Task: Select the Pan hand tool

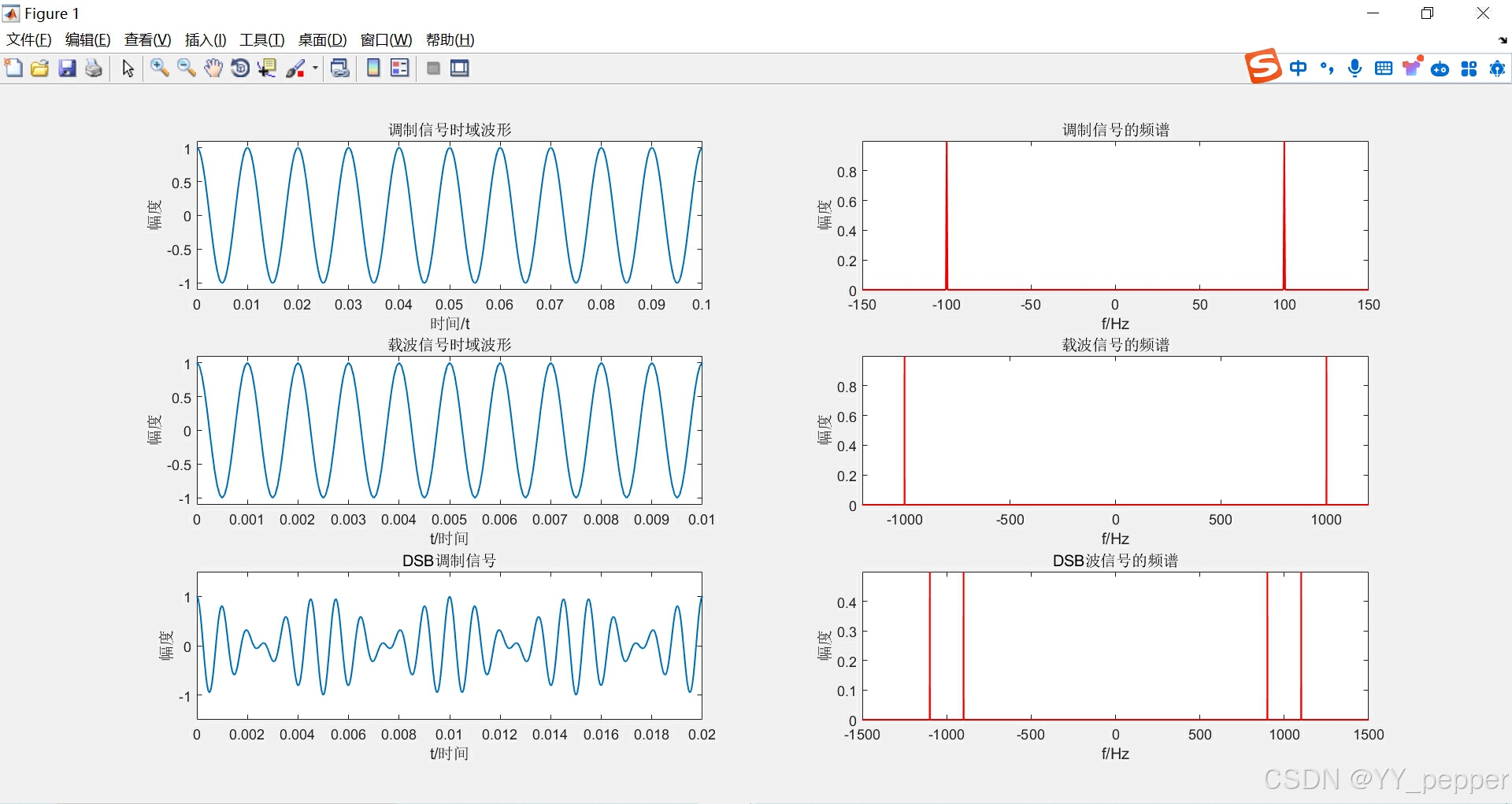Action: (x=213, y=69)
